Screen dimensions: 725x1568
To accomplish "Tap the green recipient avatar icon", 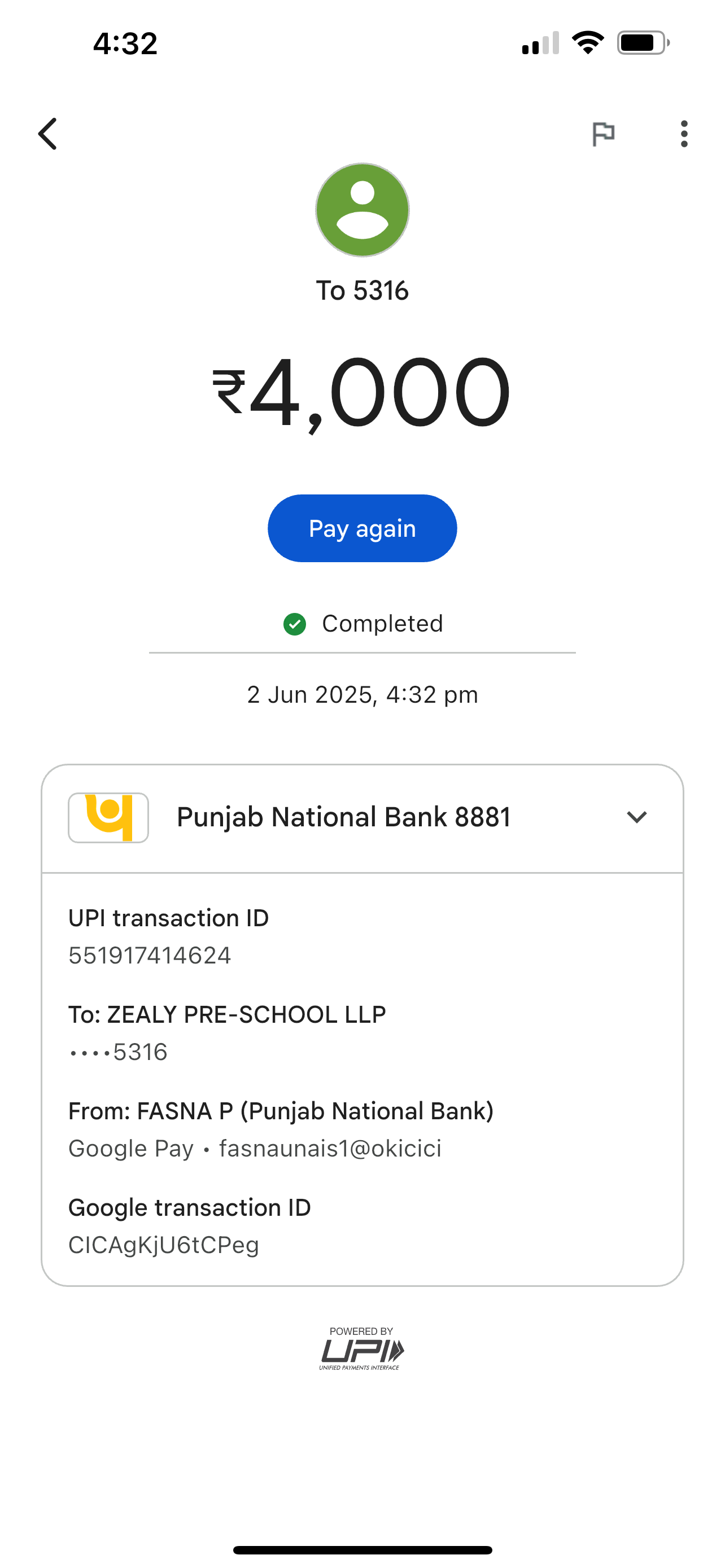I will (x=362, y=210).
